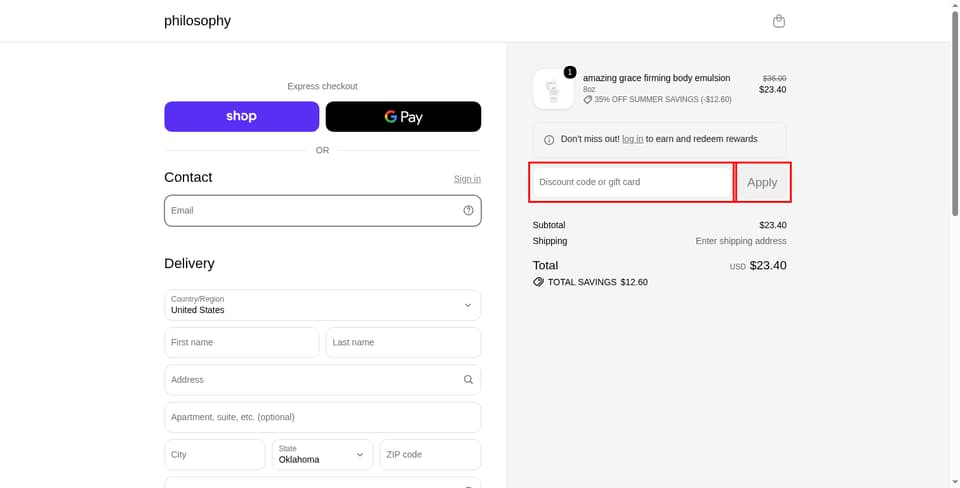Click the amazing grace firming body emulsion title
The image size is (960, 488).
[656, 78]
